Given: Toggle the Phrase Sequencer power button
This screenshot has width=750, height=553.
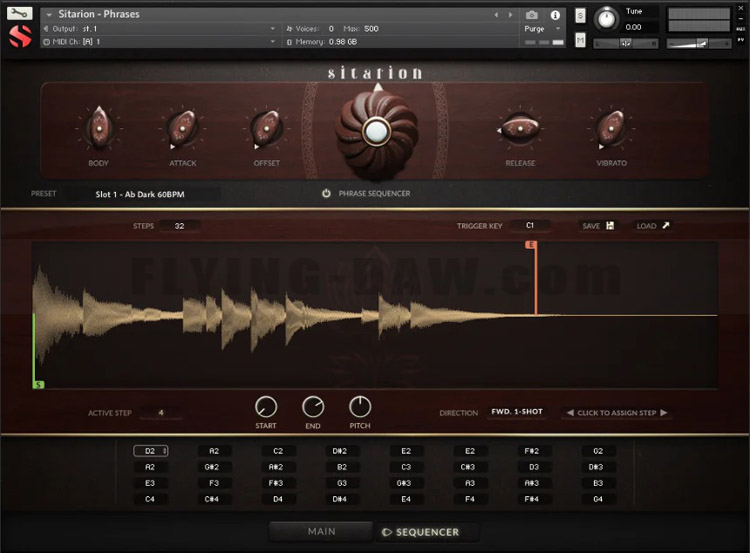Looking at the screenshot, I should click(x=326, y=193).
